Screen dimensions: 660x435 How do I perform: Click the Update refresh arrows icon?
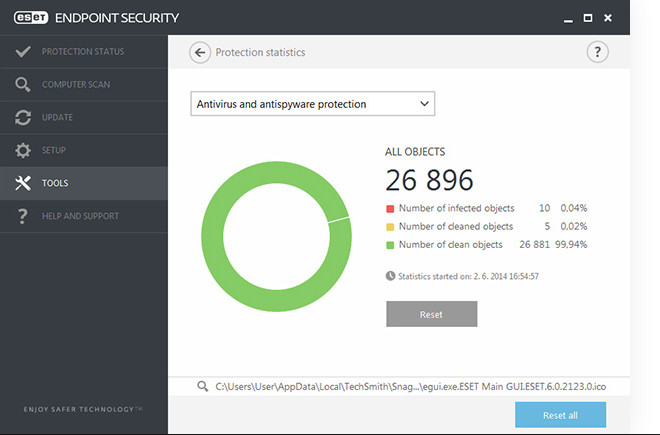tap(23, 117)
